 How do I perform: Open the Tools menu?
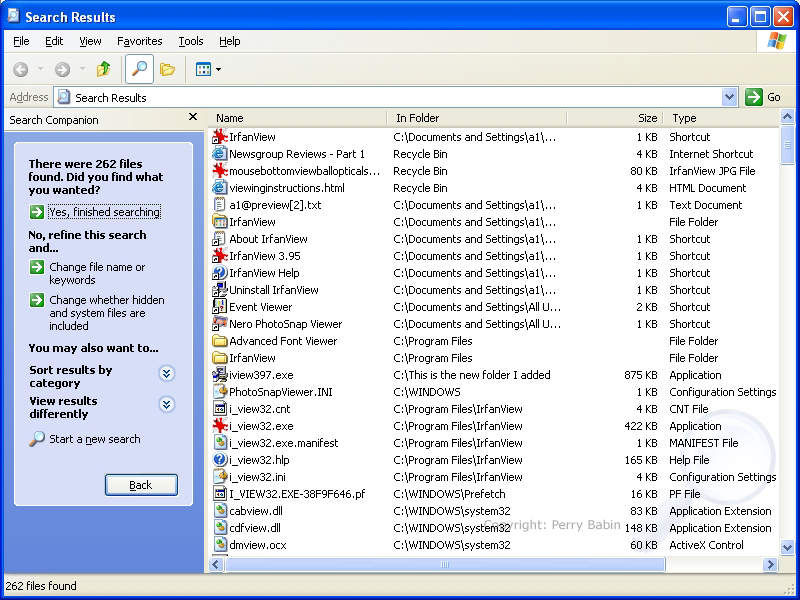point(191,41)
